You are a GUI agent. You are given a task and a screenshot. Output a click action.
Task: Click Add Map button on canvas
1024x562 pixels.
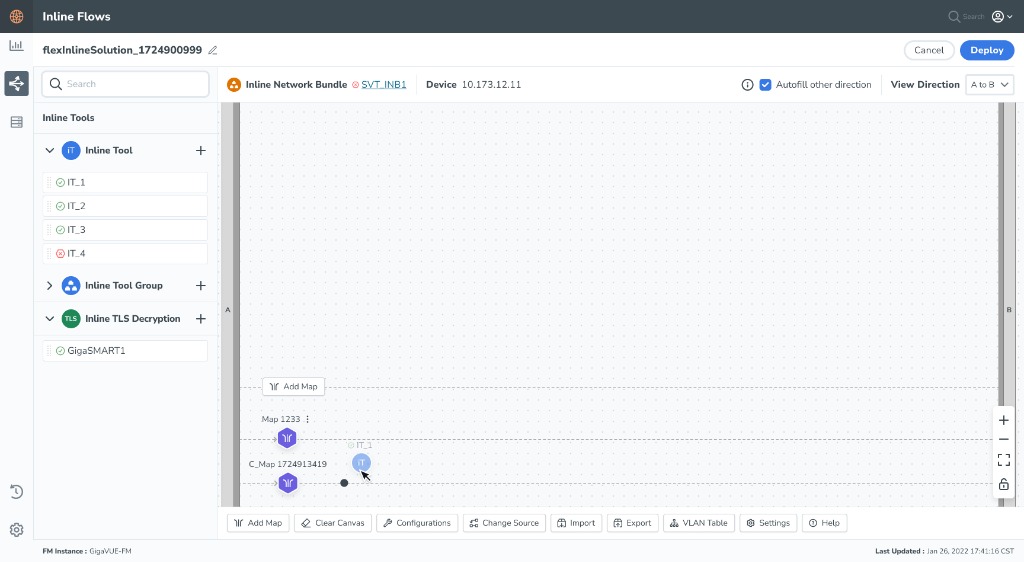(293, 386)
